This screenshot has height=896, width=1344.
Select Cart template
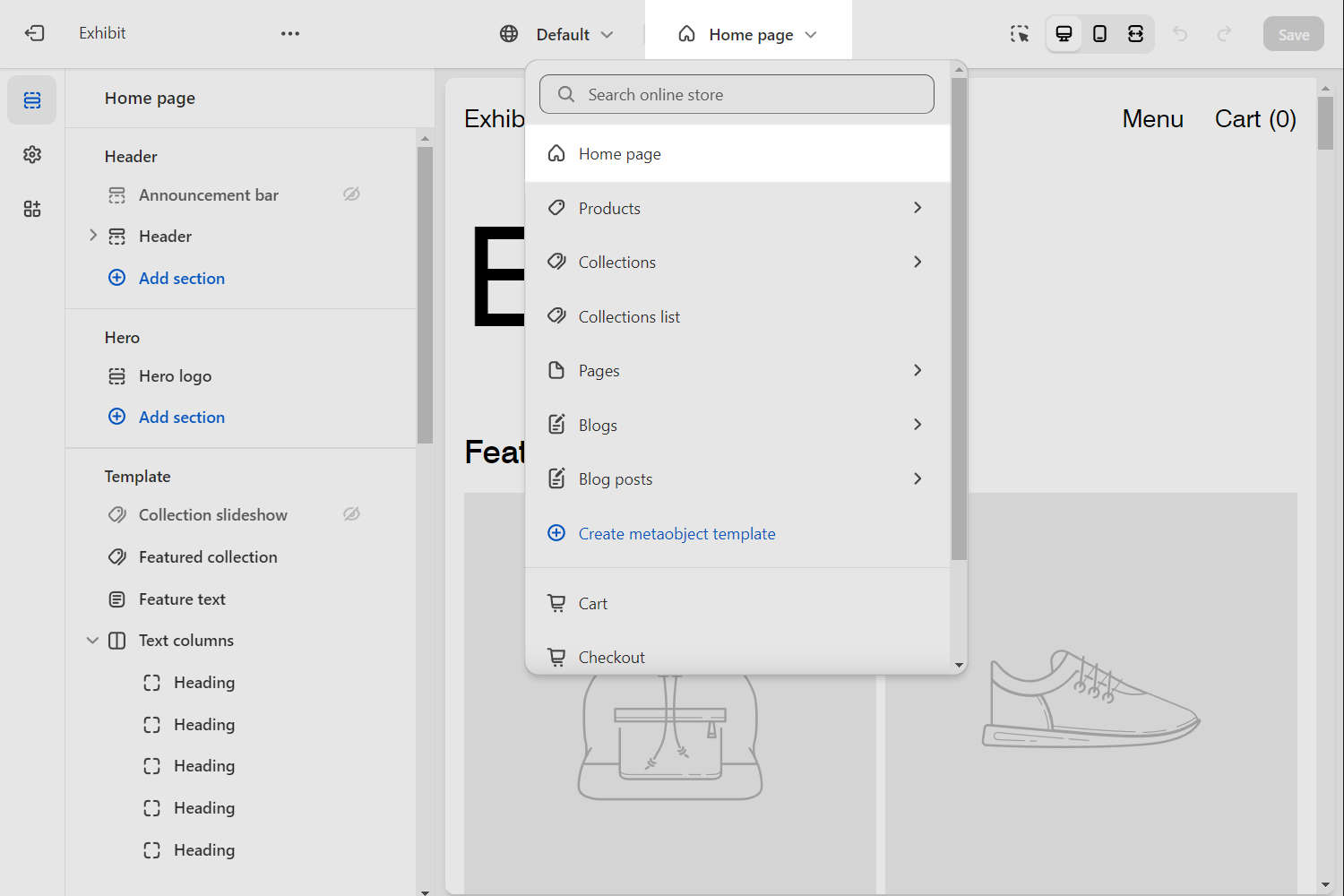pos(737,603)
